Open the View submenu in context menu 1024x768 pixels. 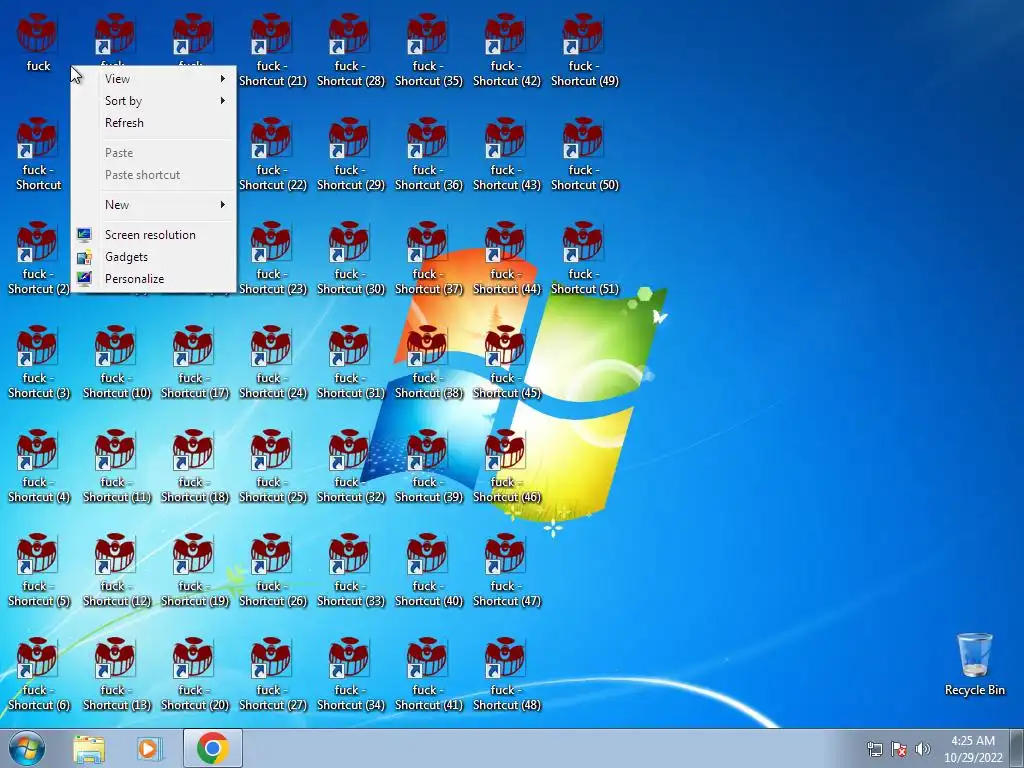[153, 79]
